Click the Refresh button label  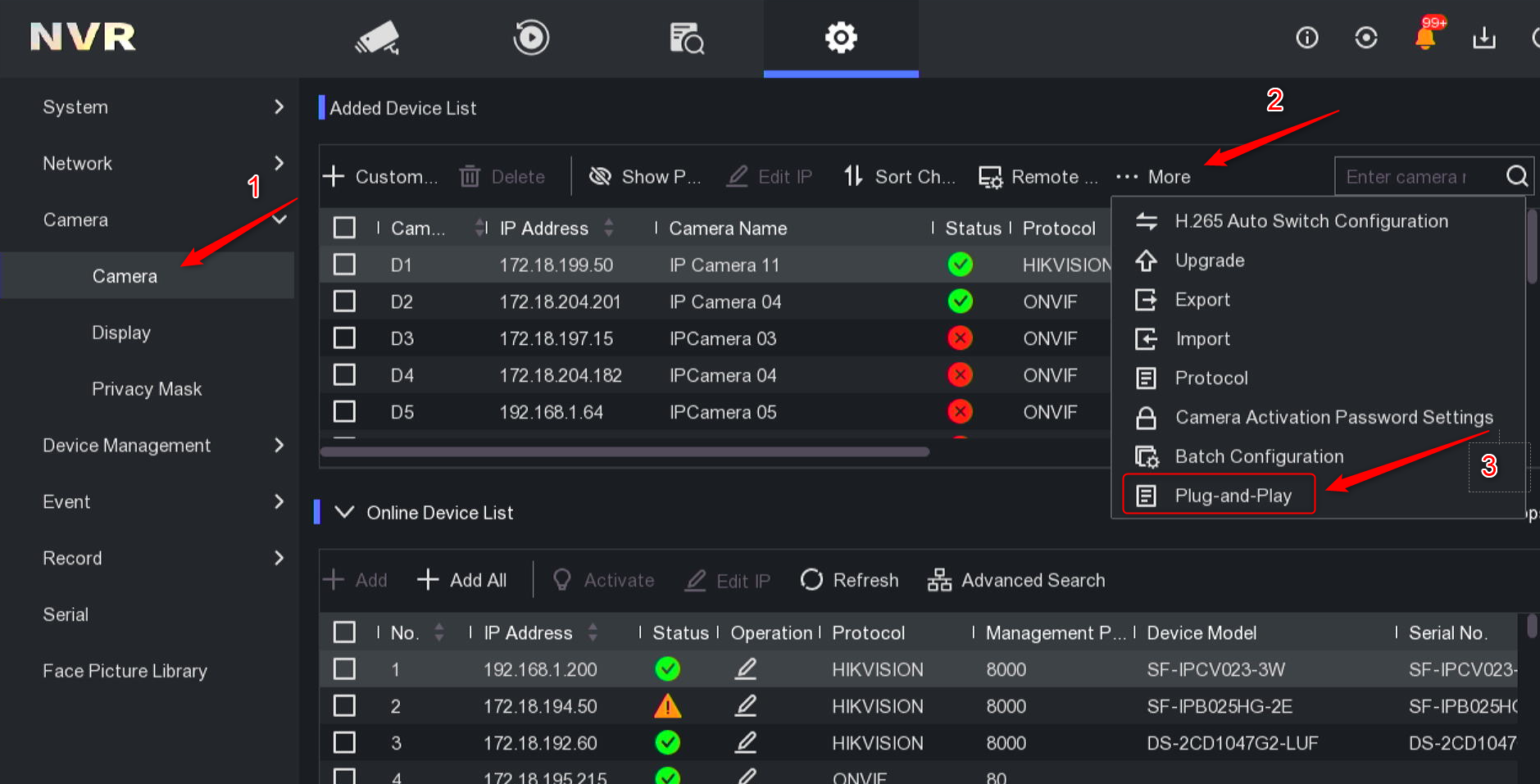click(865, 580)
